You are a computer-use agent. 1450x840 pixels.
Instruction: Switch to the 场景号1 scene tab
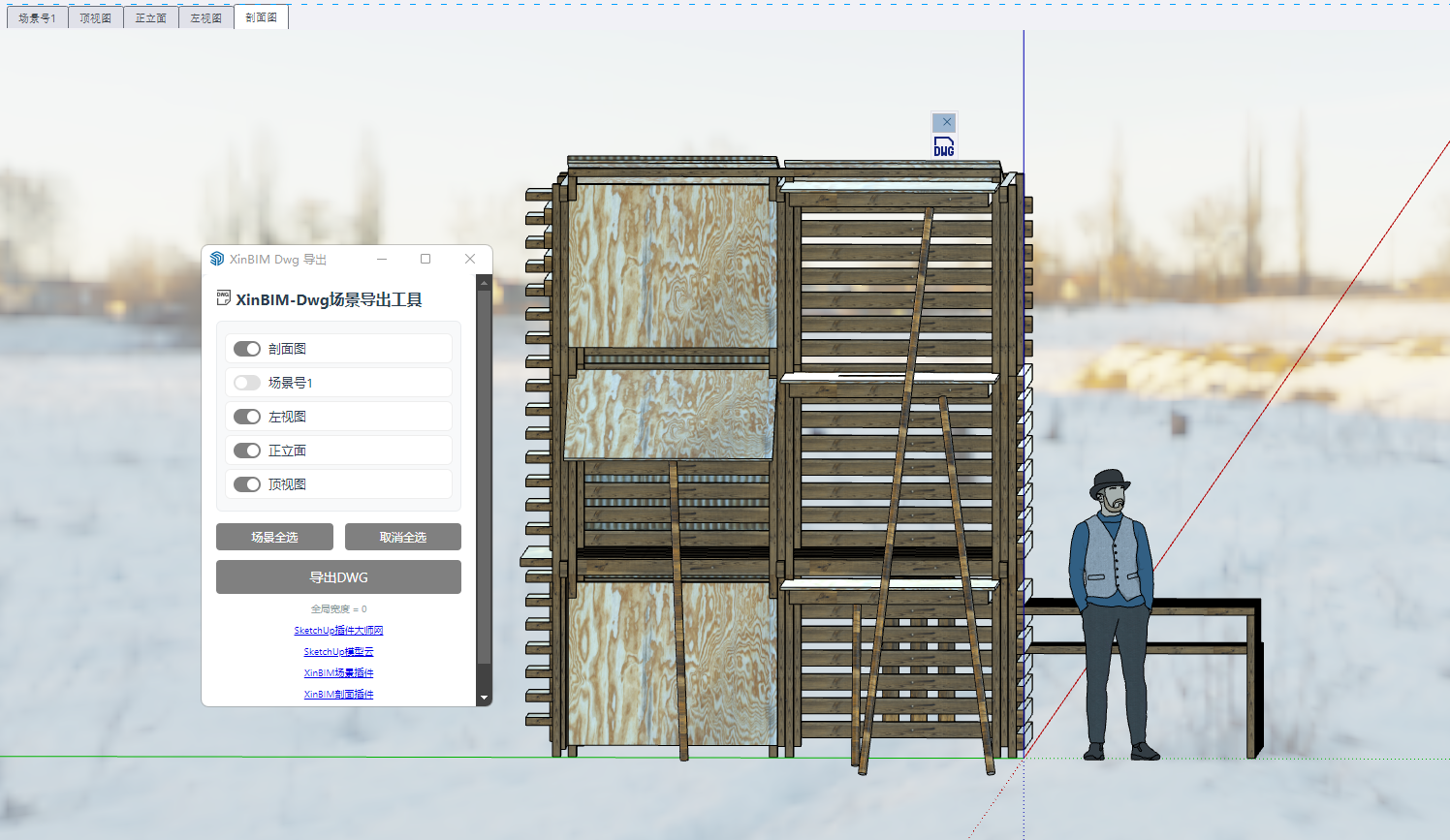click(38, 17)
